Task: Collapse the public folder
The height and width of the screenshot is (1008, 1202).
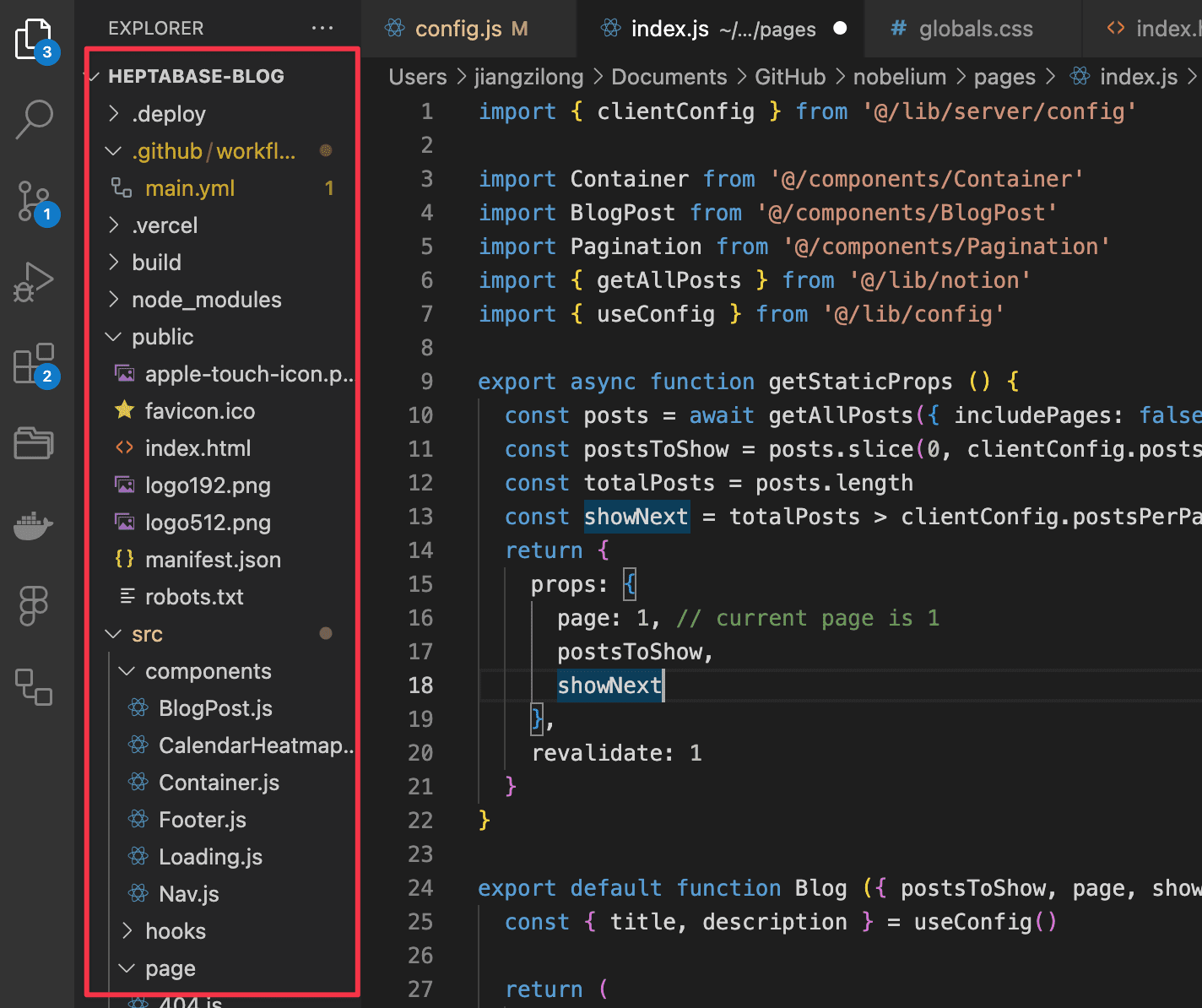Action: [162, 337]
